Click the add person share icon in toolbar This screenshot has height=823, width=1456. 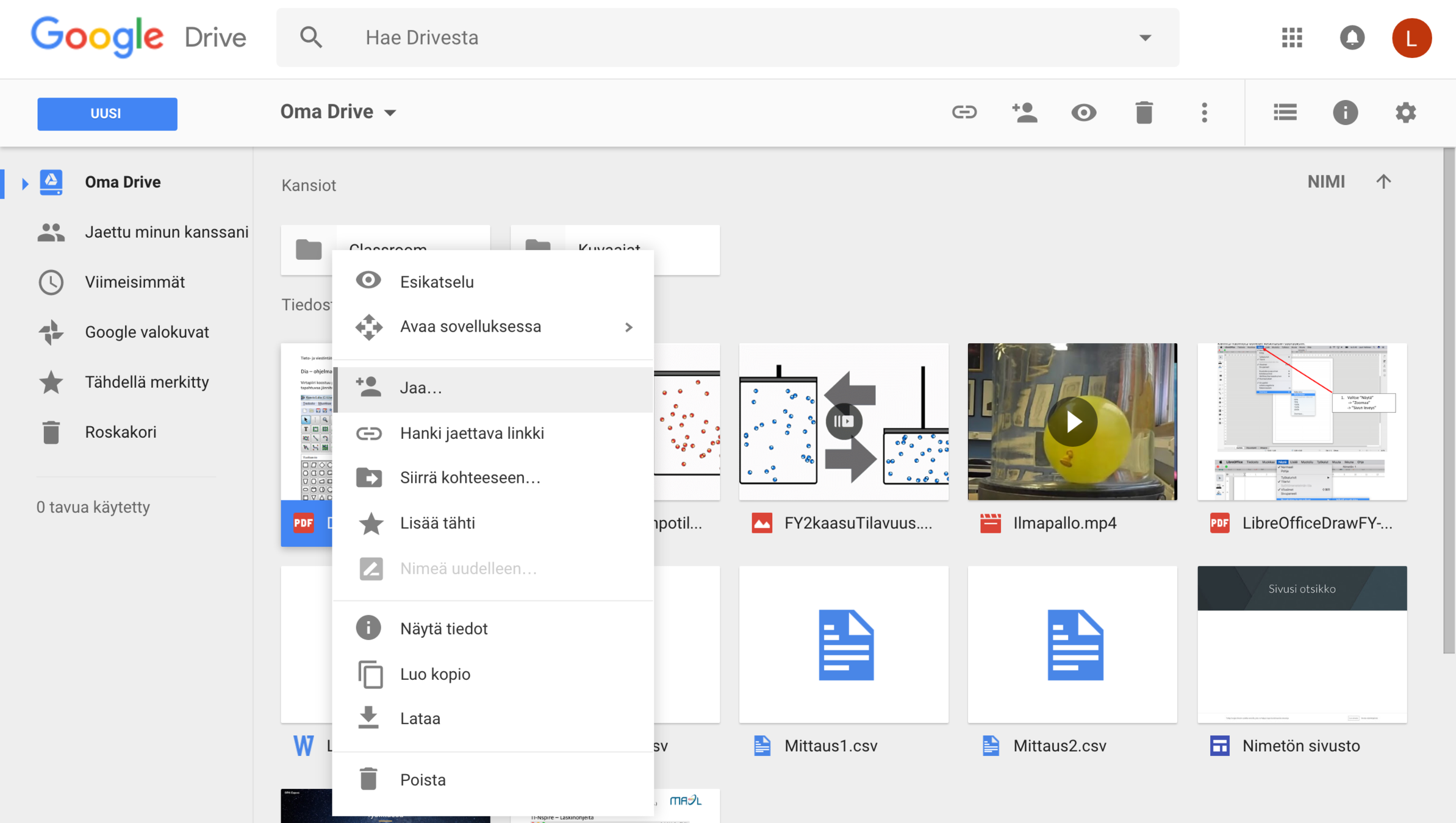click(x=1024, y=112)
